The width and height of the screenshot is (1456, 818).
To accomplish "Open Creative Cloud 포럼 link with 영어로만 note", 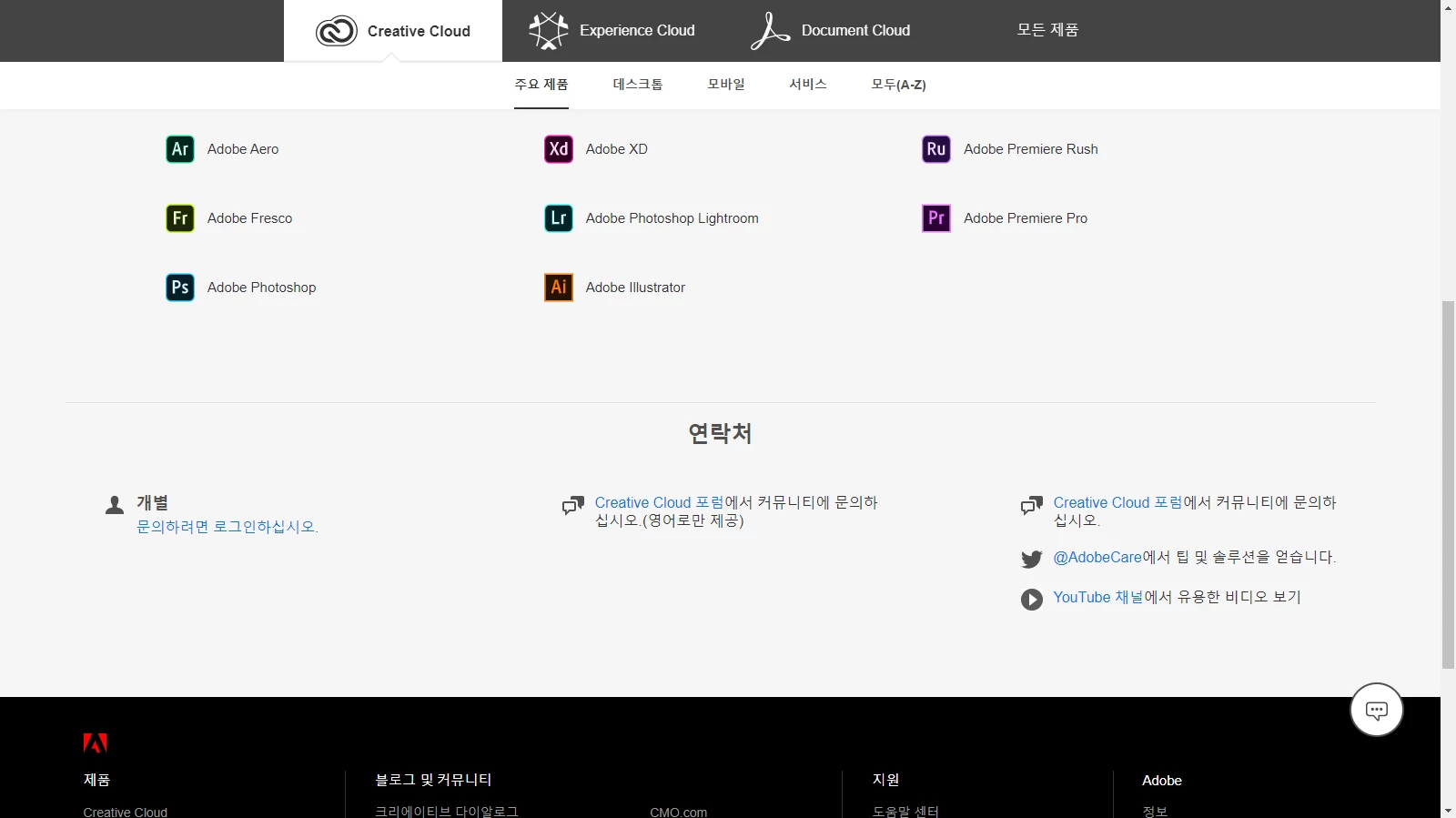I will tap(659, 503).
